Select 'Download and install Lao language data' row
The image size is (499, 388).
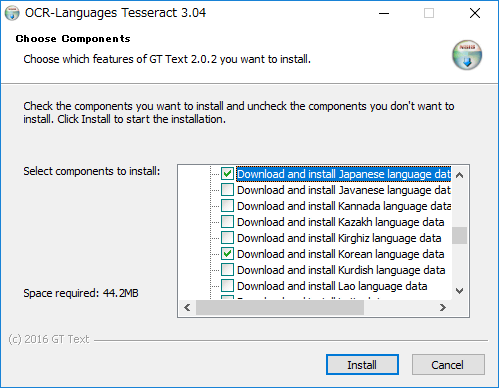click(332, 286)
